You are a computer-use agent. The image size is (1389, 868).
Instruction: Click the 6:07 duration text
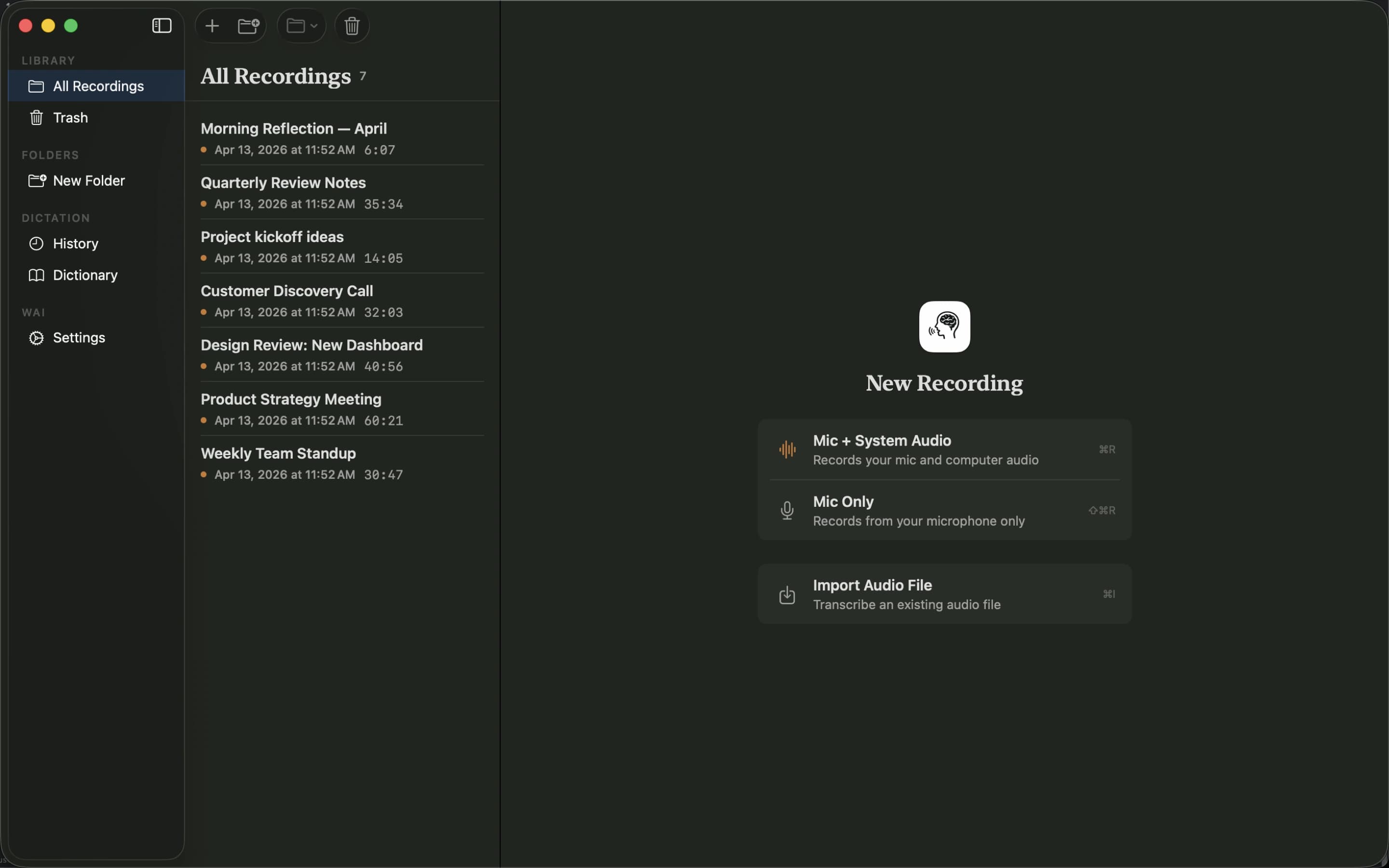click(380, 150)
